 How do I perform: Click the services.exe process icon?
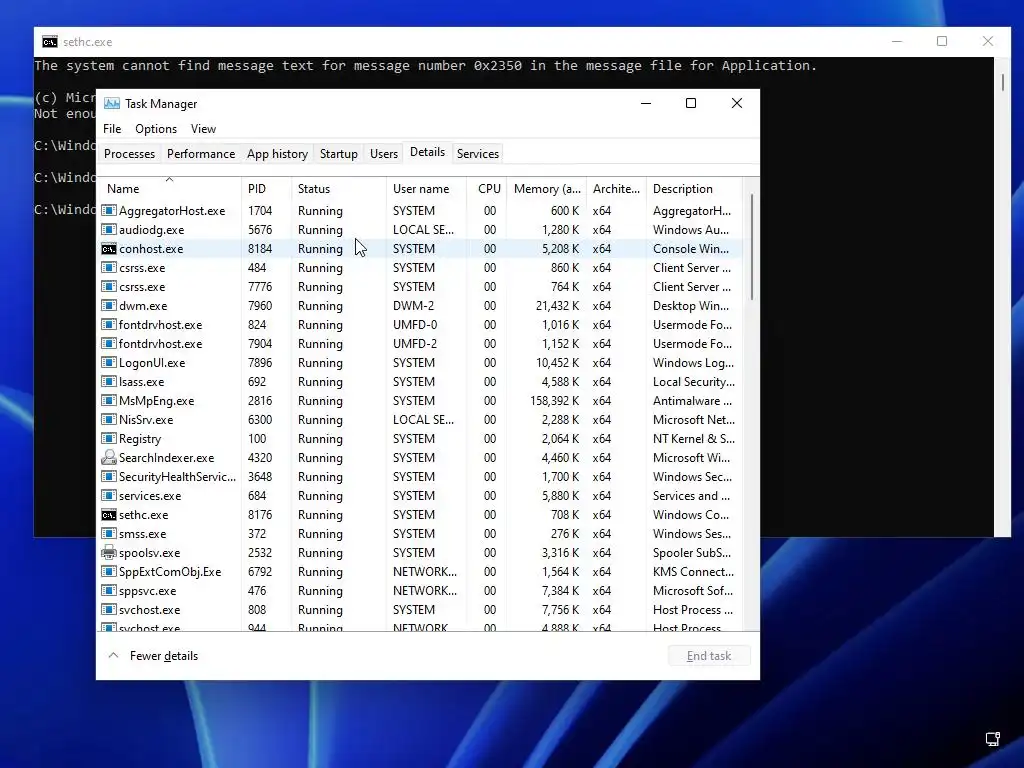[x=108, y=496]
